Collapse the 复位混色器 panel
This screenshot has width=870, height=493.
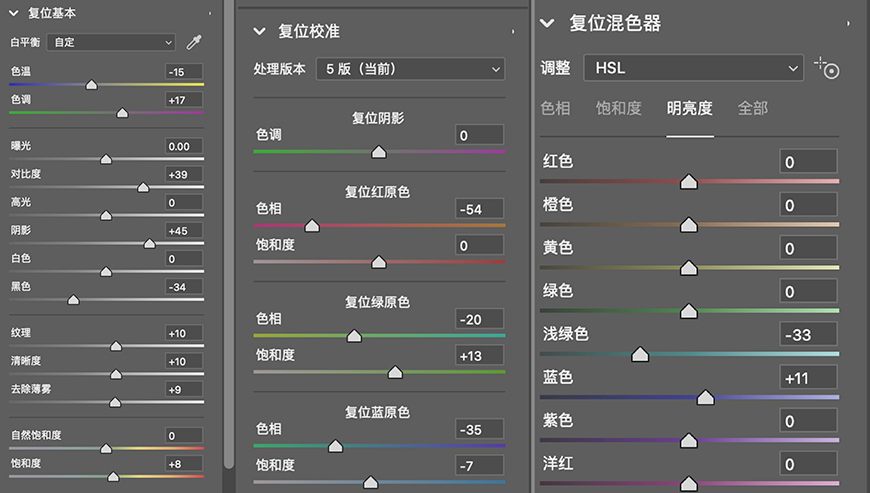547,23
